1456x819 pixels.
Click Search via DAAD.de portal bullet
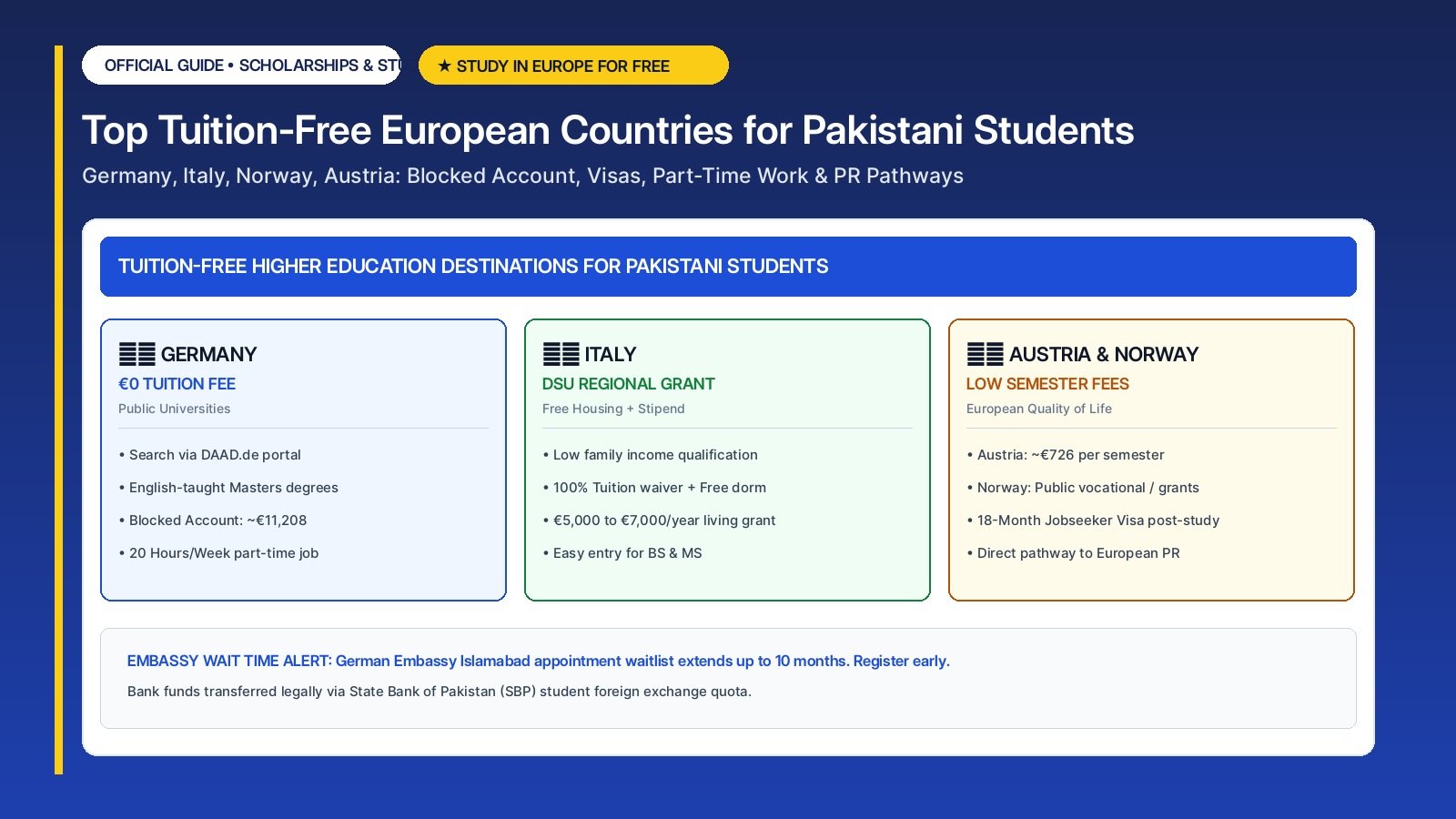pyautogui.click(x=209, y=455)
